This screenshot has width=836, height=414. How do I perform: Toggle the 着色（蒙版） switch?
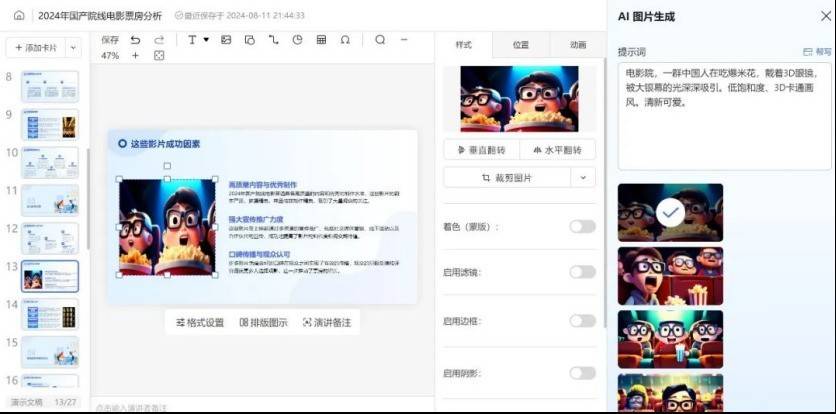(582, 227)
